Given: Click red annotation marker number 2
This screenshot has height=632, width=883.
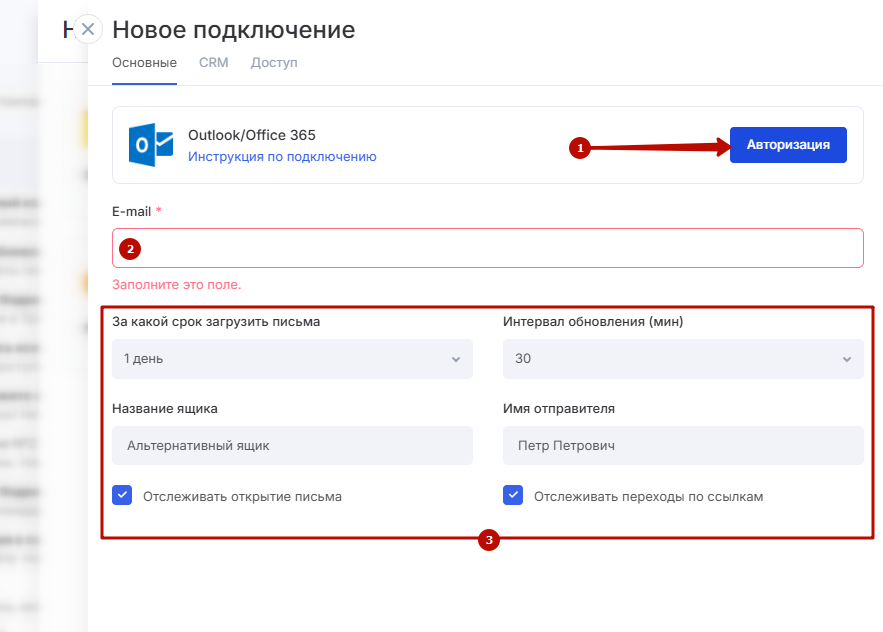Looking at the screenshot, I should coord(128,248).
